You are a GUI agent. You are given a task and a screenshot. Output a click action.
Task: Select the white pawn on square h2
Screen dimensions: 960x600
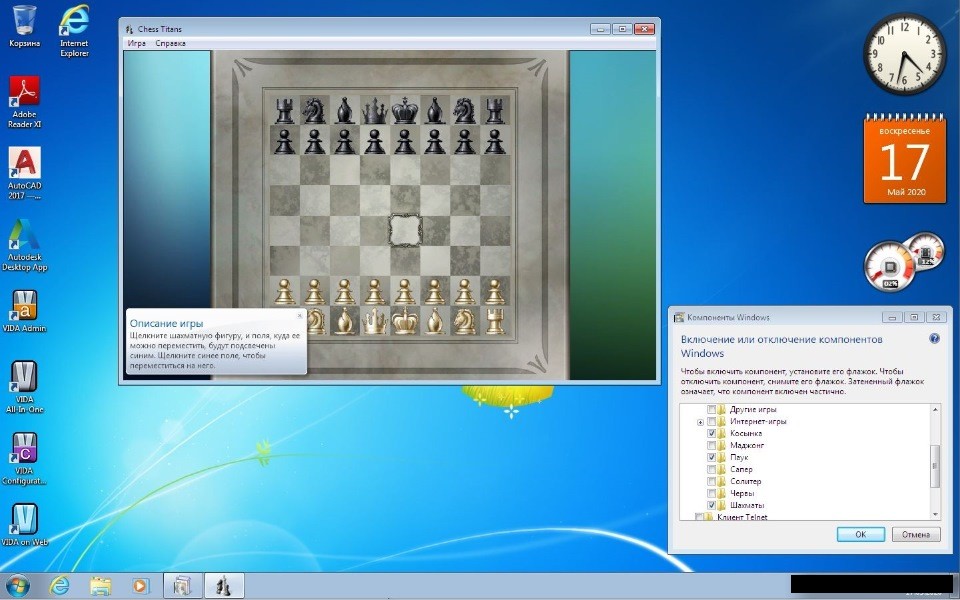coord(495,291)
